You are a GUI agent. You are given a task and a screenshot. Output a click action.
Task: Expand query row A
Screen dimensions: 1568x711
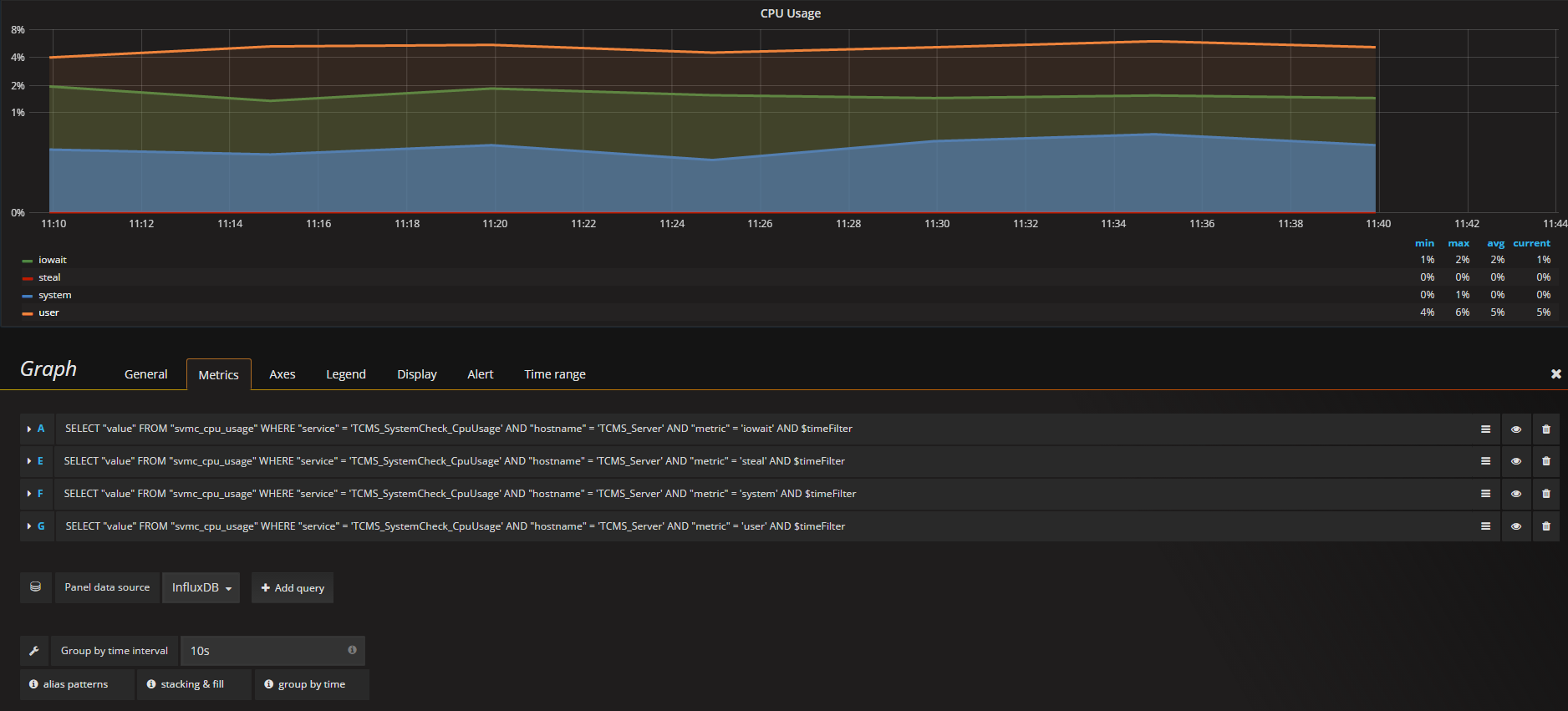(x=29, y=429)
